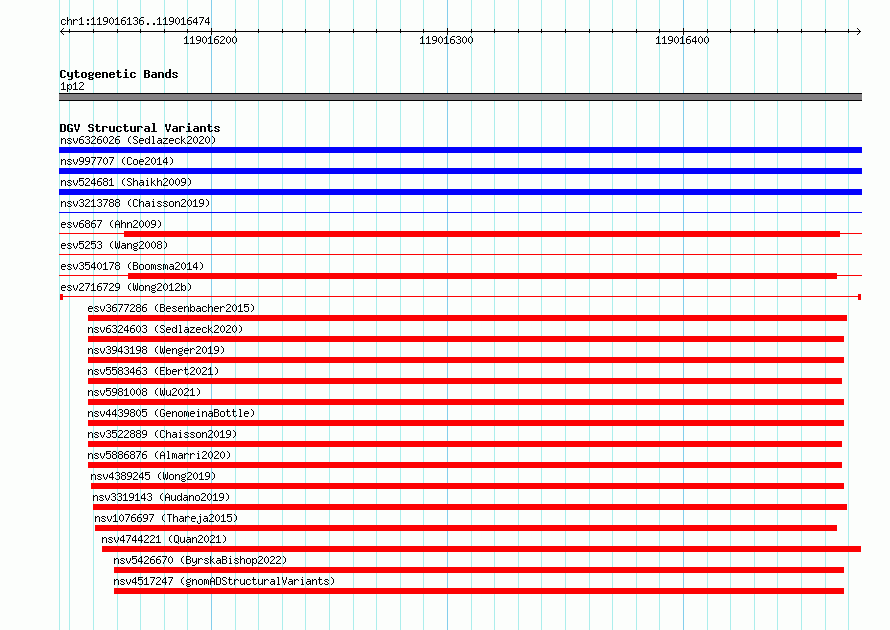Click the red bar under esv3677286
This screenshot has width=890, height=630.
tap(467, 318)
